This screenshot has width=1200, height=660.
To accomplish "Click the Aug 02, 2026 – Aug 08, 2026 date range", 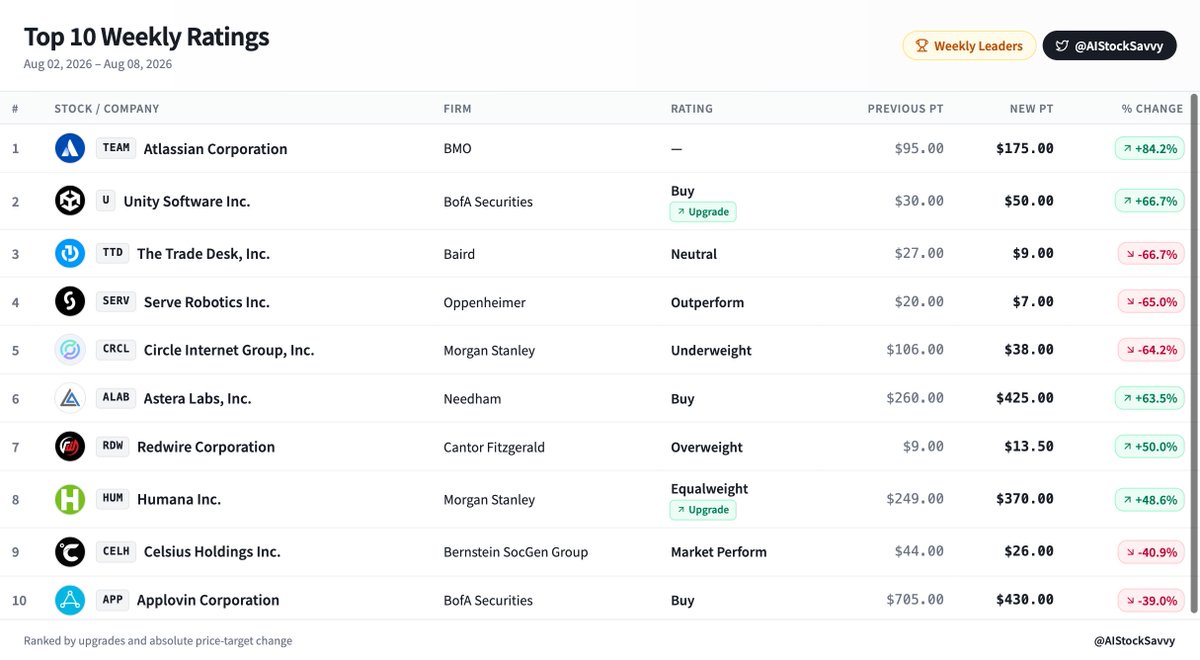I will [x=98, y=64].
